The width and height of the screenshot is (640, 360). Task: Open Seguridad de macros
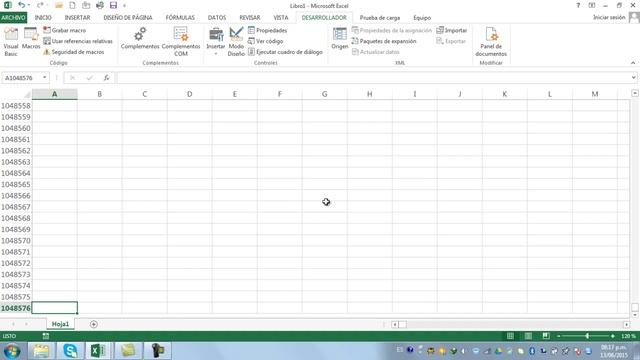click(x=73, y=52)
